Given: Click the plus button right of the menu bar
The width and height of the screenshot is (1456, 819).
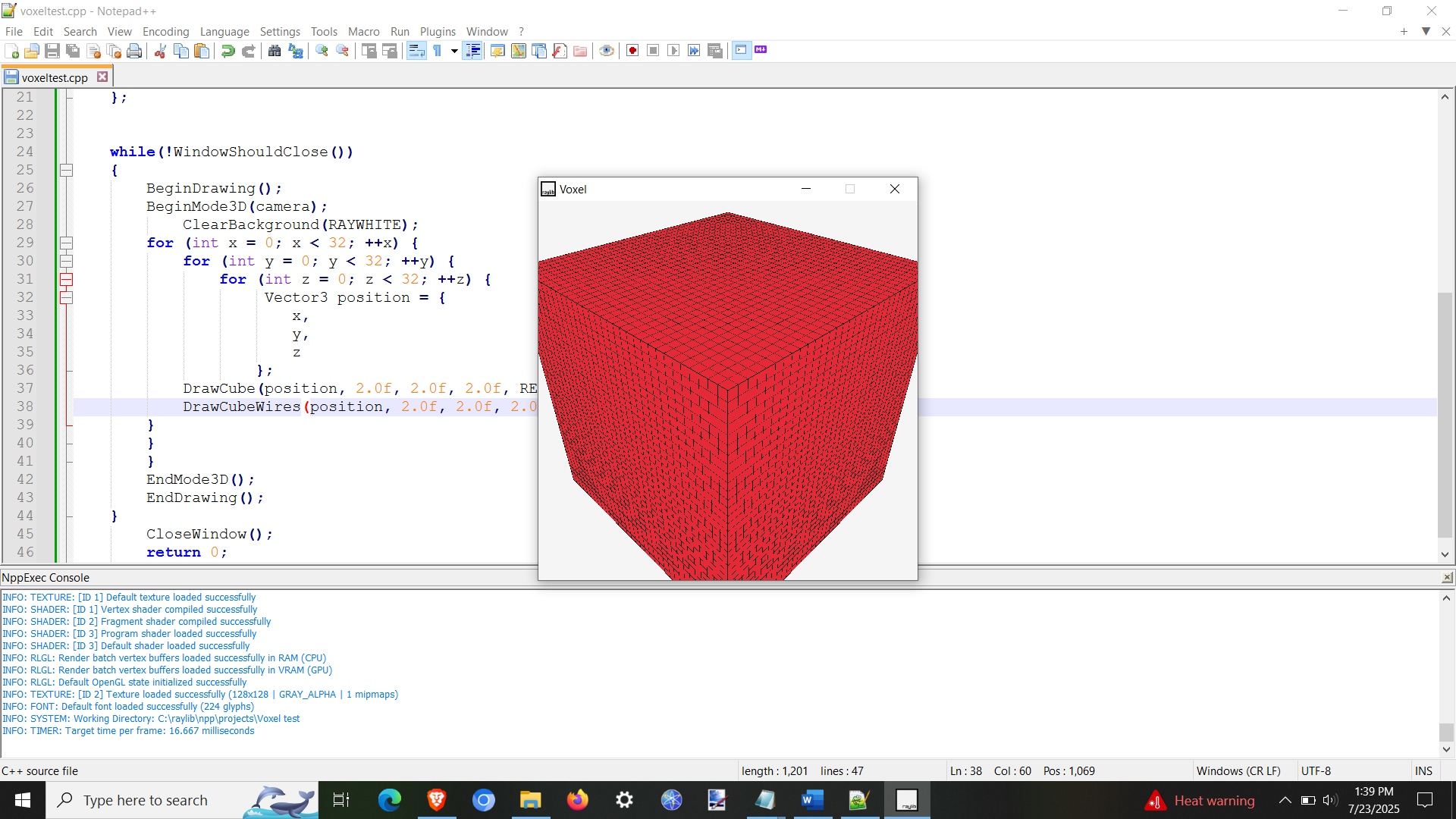Looking at the screenshot, I should [x=1404, y=31].
